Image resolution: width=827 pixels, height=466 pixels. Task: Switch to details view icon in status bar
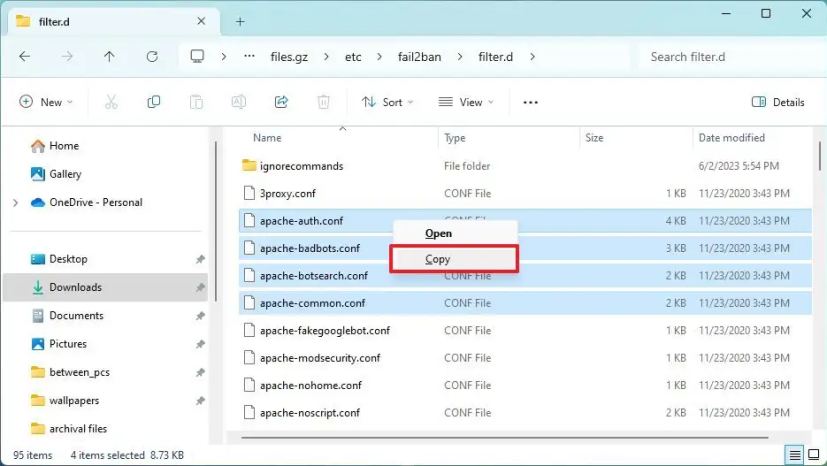point(793,455)
